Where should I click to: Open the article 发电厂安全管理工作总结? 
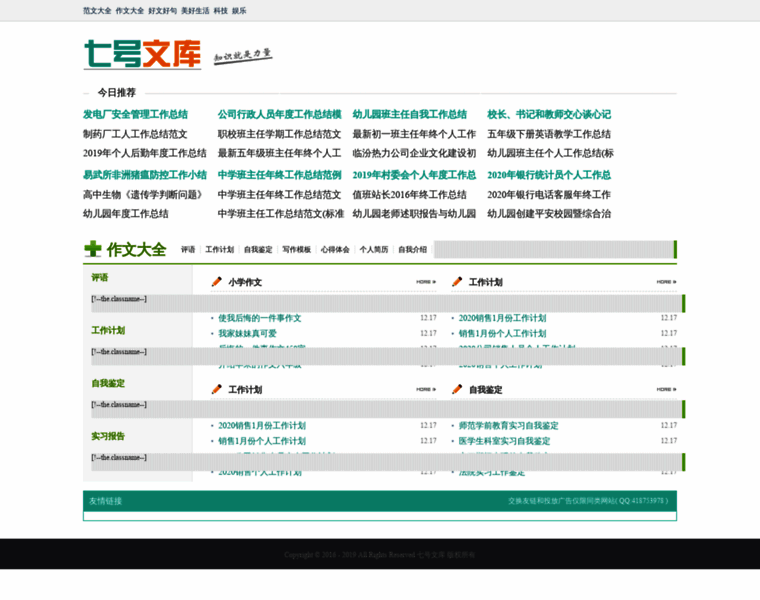point(135,115)
